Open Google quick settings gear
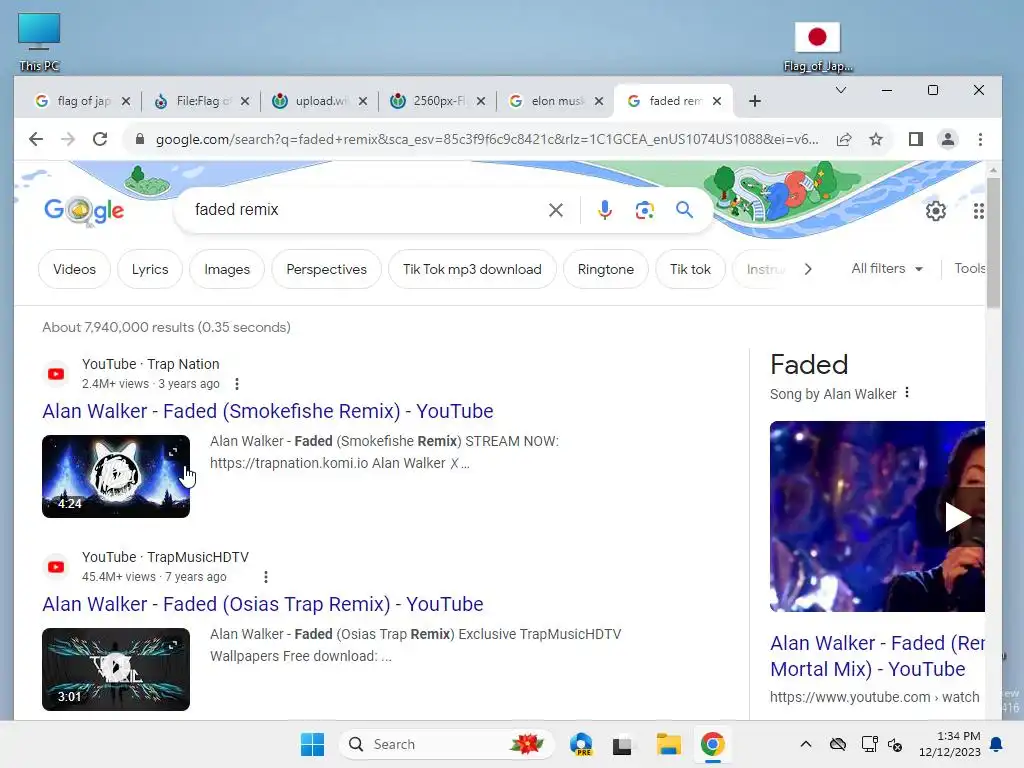The width and height of the screenshot is (1024, 768). click(x=936, y=211)
